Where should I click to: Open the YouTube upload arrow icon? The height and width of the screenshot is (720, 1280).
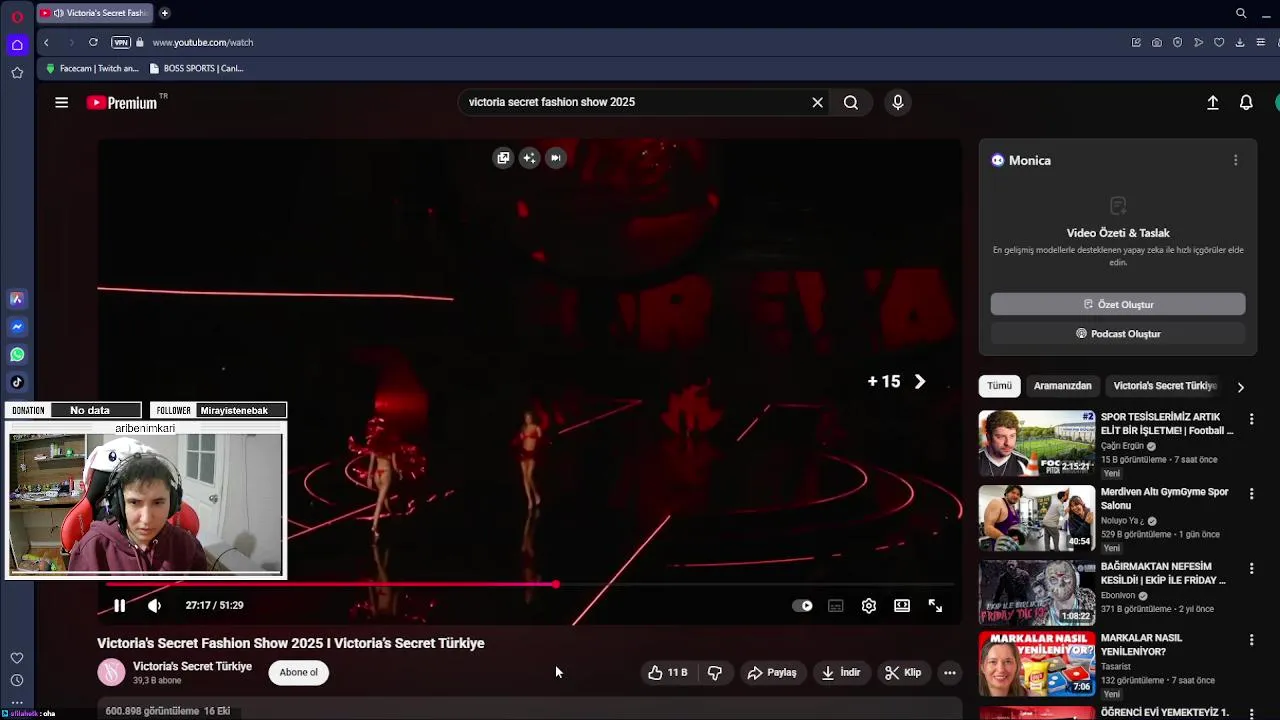click(1212, 102)
